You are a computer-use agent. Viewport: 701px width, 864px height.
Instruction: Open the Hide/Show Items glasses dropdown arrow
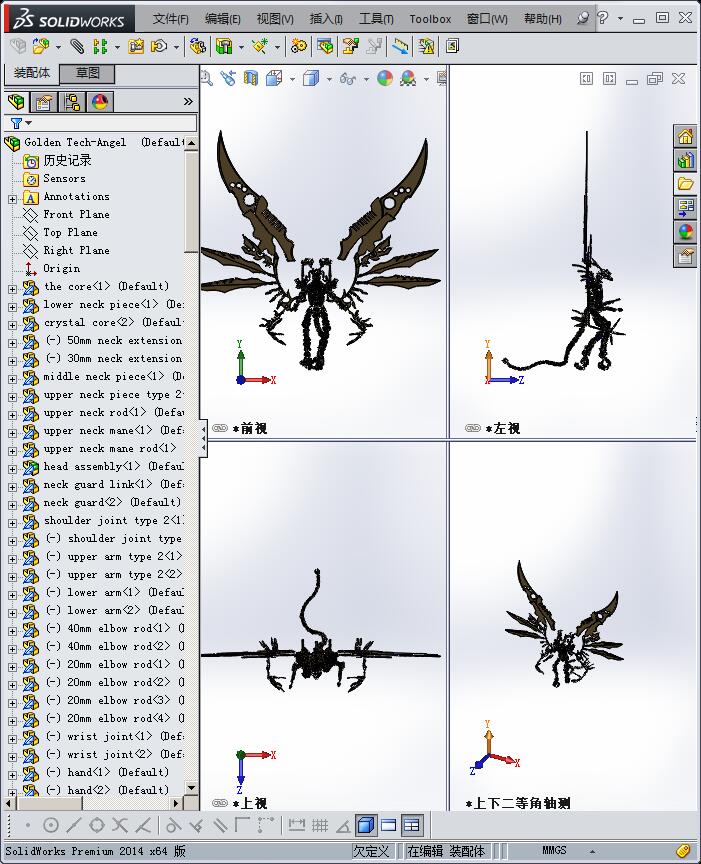(366, 79)
